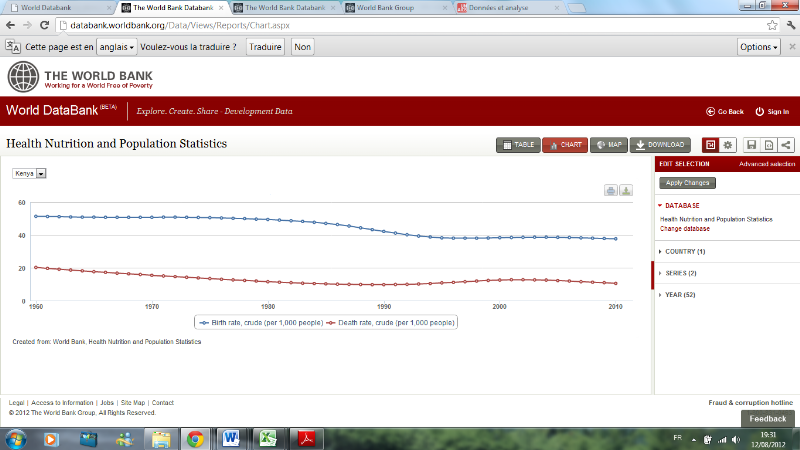Image resolution: width=800 pixels, height=450 pixels.
Task: Open the Access to Information link
Action: tap(62, 403)
